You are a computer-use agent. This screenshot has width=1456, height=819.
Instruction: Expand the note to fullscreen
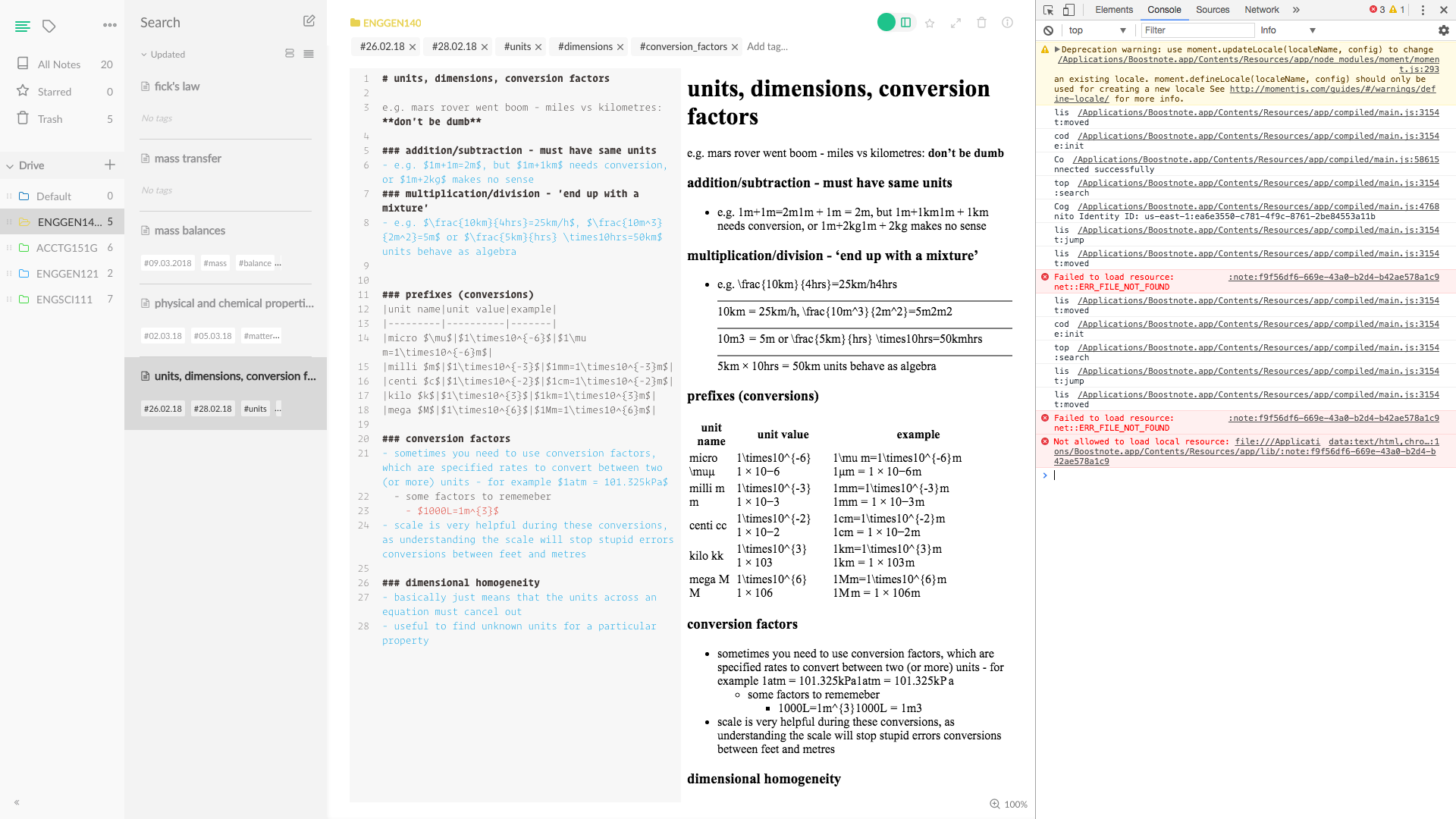click(955, 23)
